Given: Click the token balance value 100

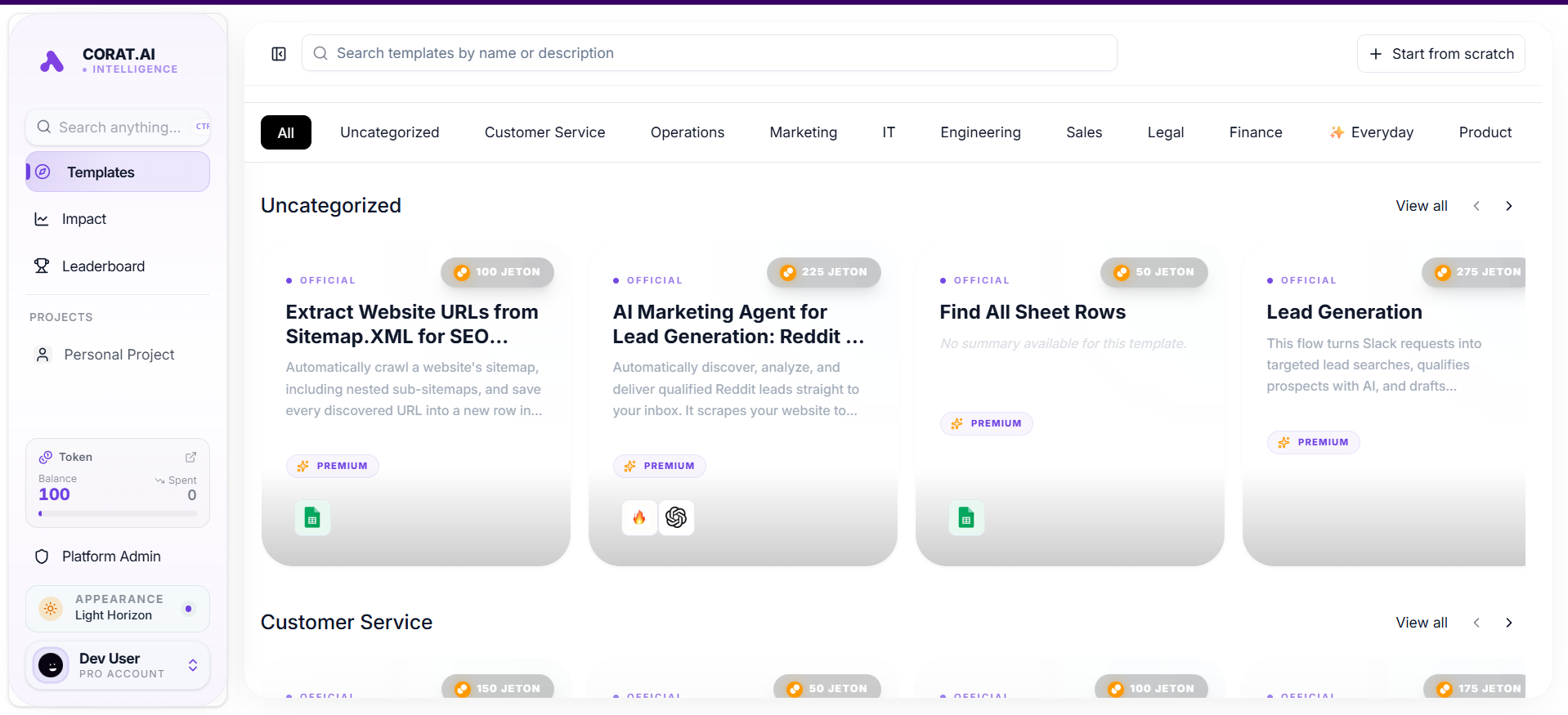Looking at the screenshot, I should [55, 494].
